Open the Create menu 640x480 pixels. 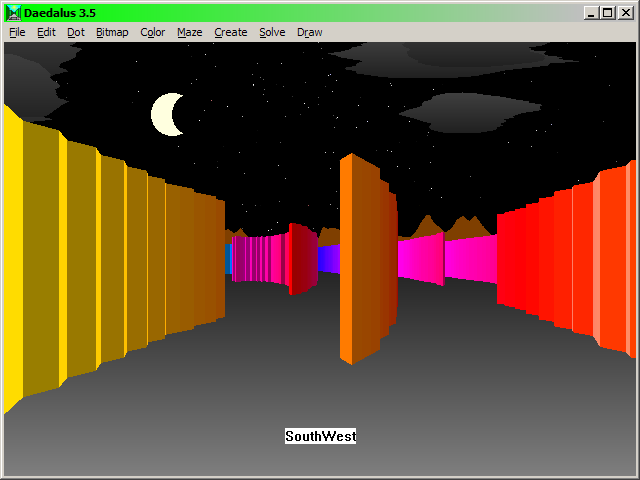230,32
